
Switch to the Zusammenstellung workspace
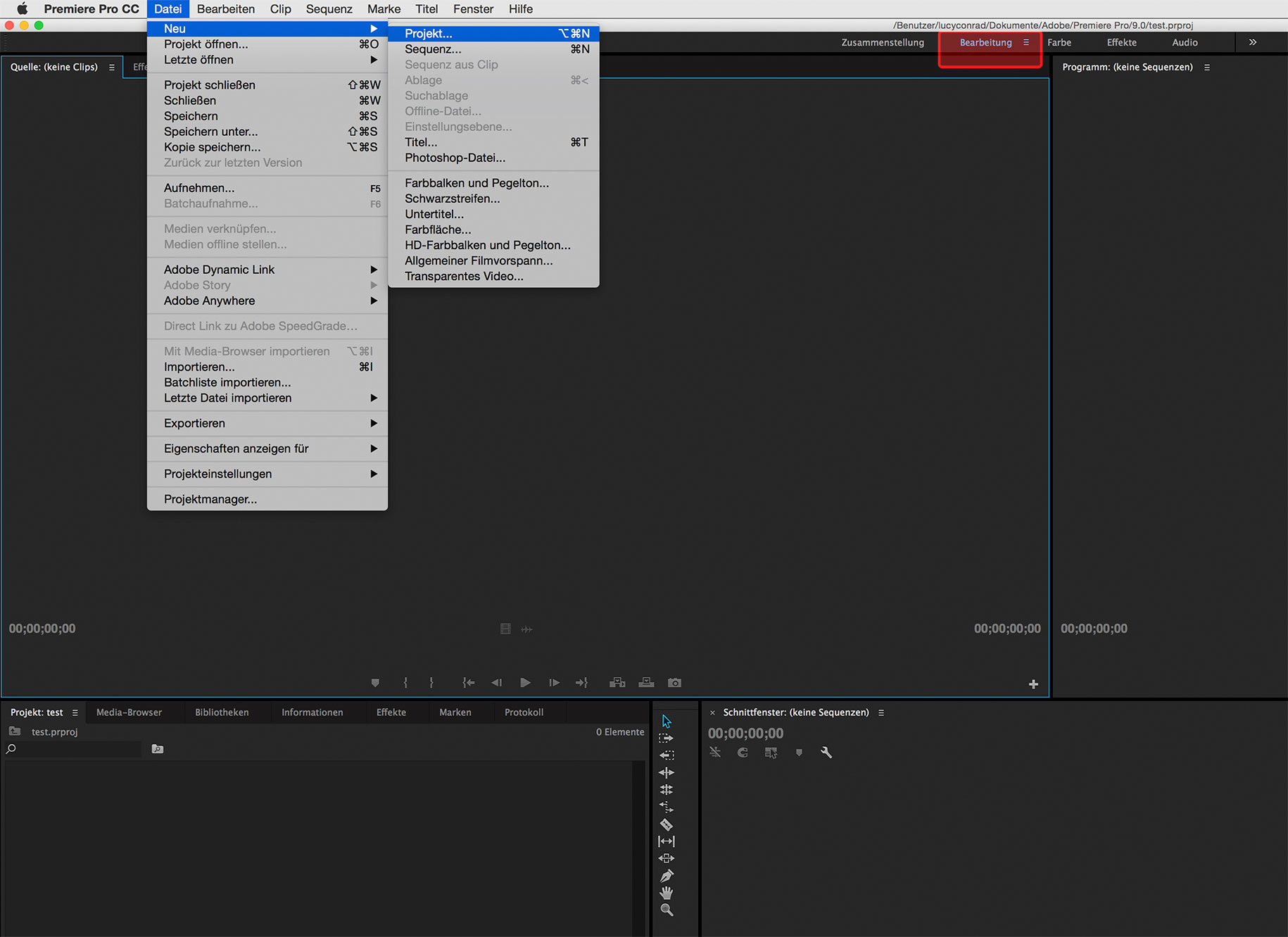point(883,42)
